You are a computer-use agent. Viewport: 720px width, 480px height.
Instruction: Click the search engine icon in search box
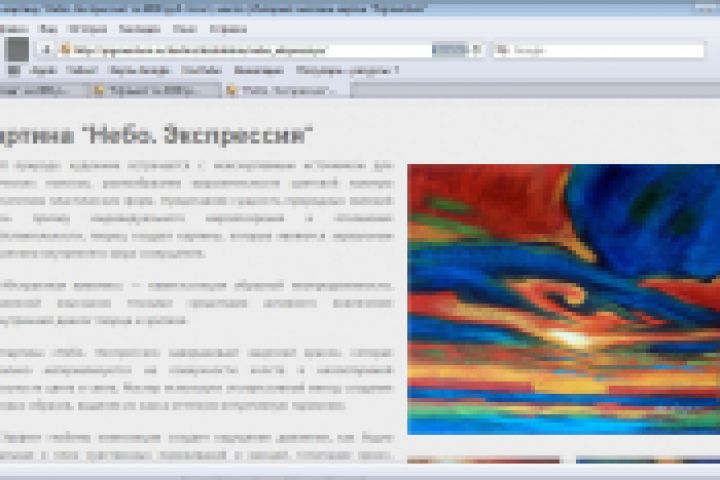502,50
